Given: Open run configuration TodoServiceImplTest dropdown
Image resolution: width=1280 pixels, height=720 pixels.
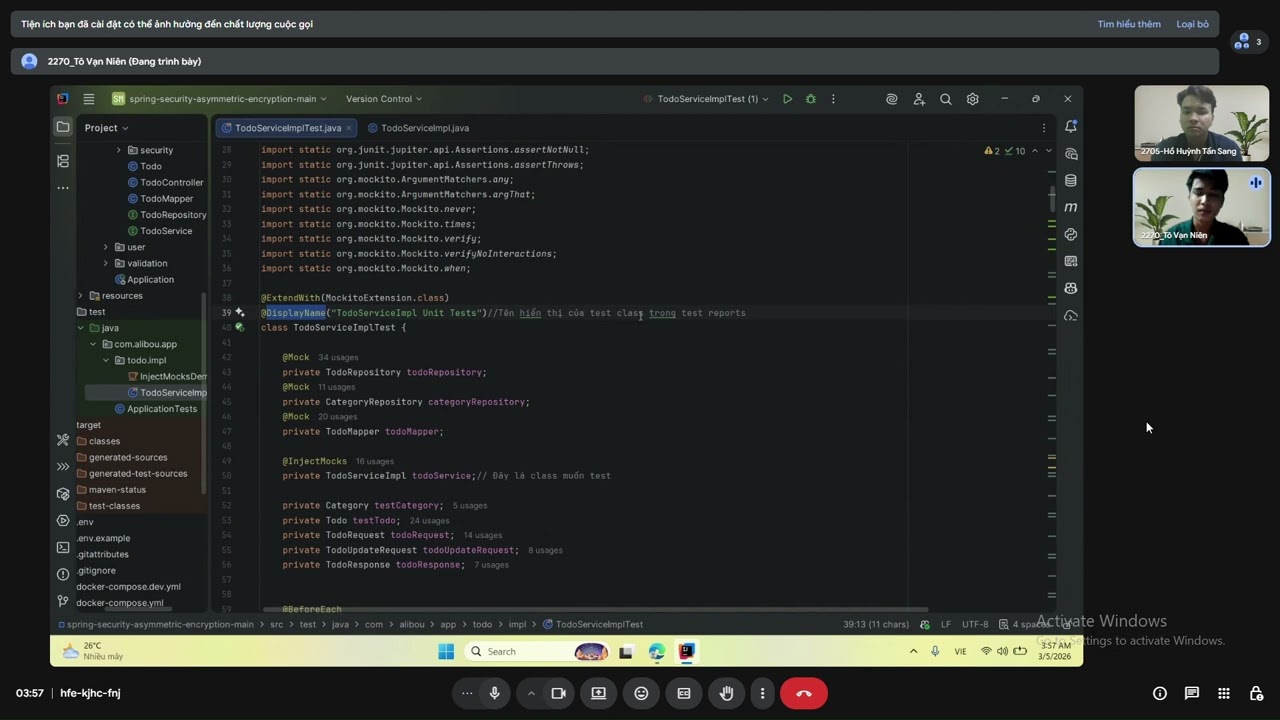Looking at the screenshot, I should 707,99.
